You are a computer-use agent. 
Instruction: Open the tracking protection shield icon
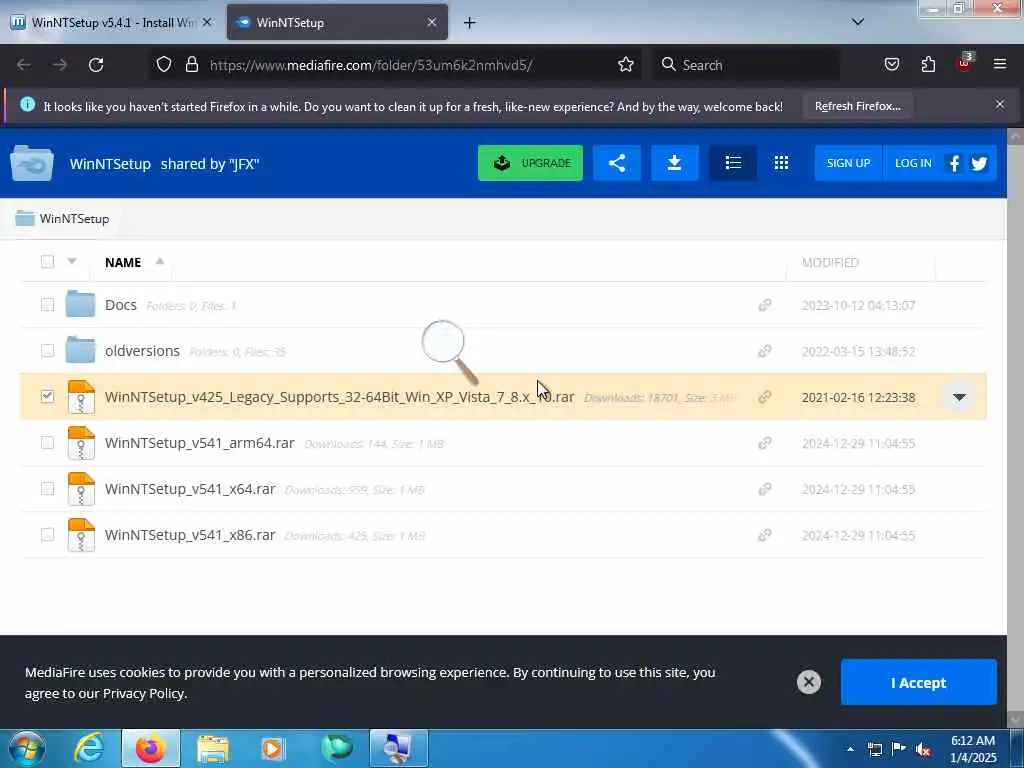(x=164, y=65)
